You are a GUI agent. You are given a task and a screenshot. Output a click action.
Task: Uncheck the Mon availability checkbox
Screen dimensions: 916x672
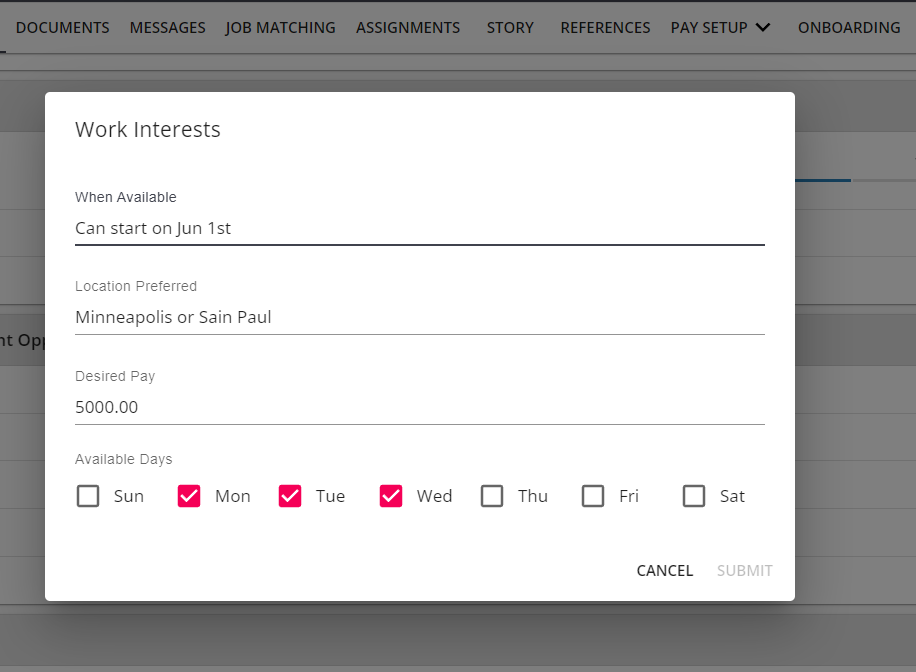coord(189,496)
